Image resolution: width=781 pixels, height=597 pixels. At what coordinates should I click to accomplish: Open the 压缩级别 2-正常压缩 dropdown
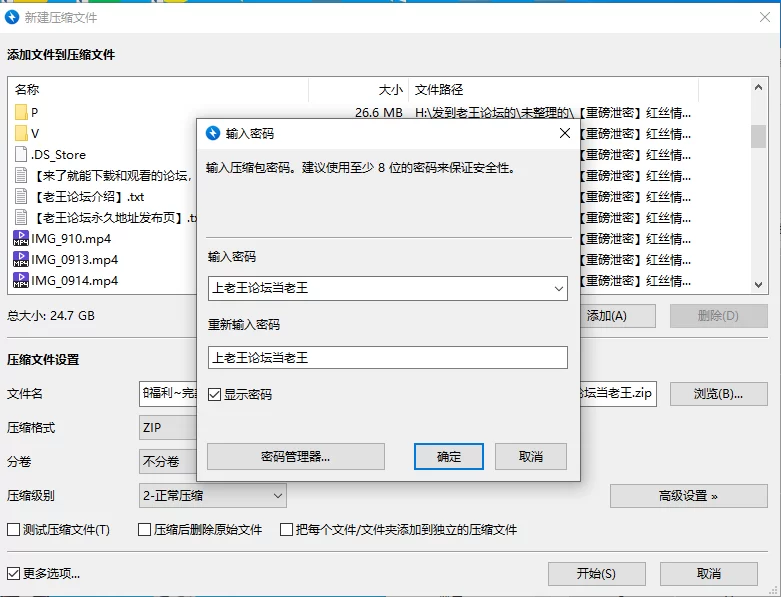click(213, 496)
